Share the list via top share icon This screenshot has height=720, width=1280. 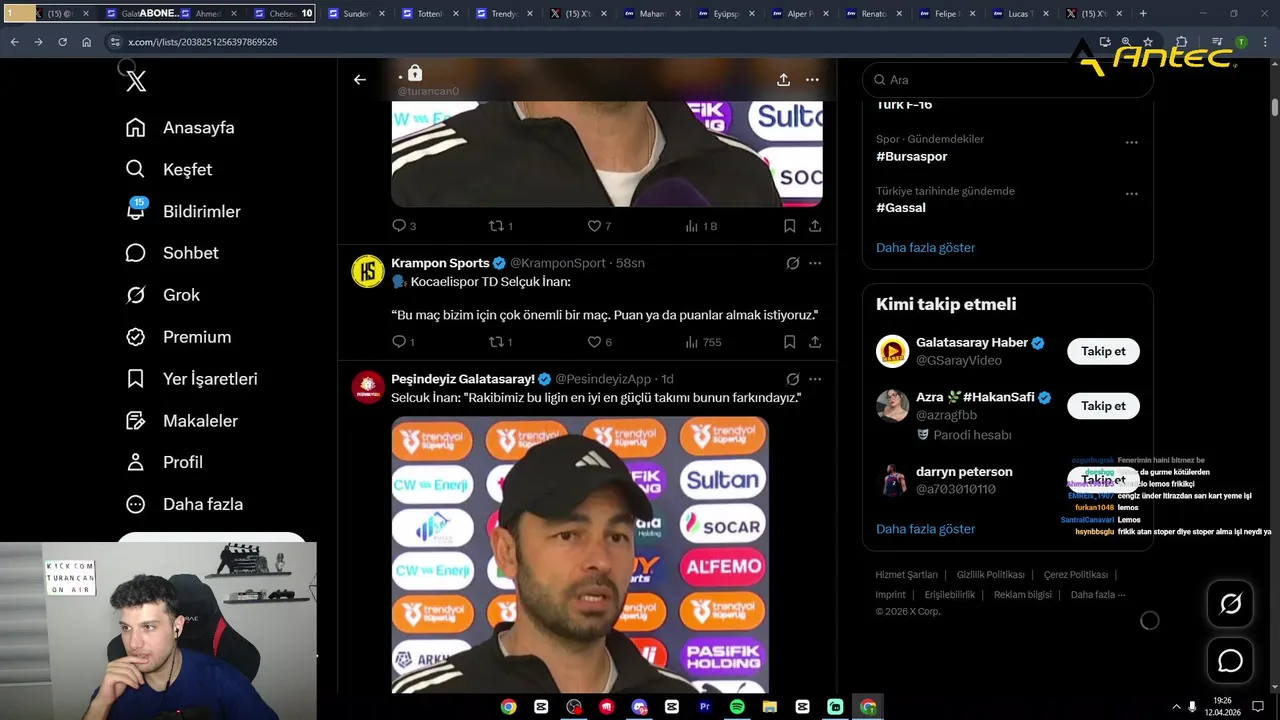point(783,80)
